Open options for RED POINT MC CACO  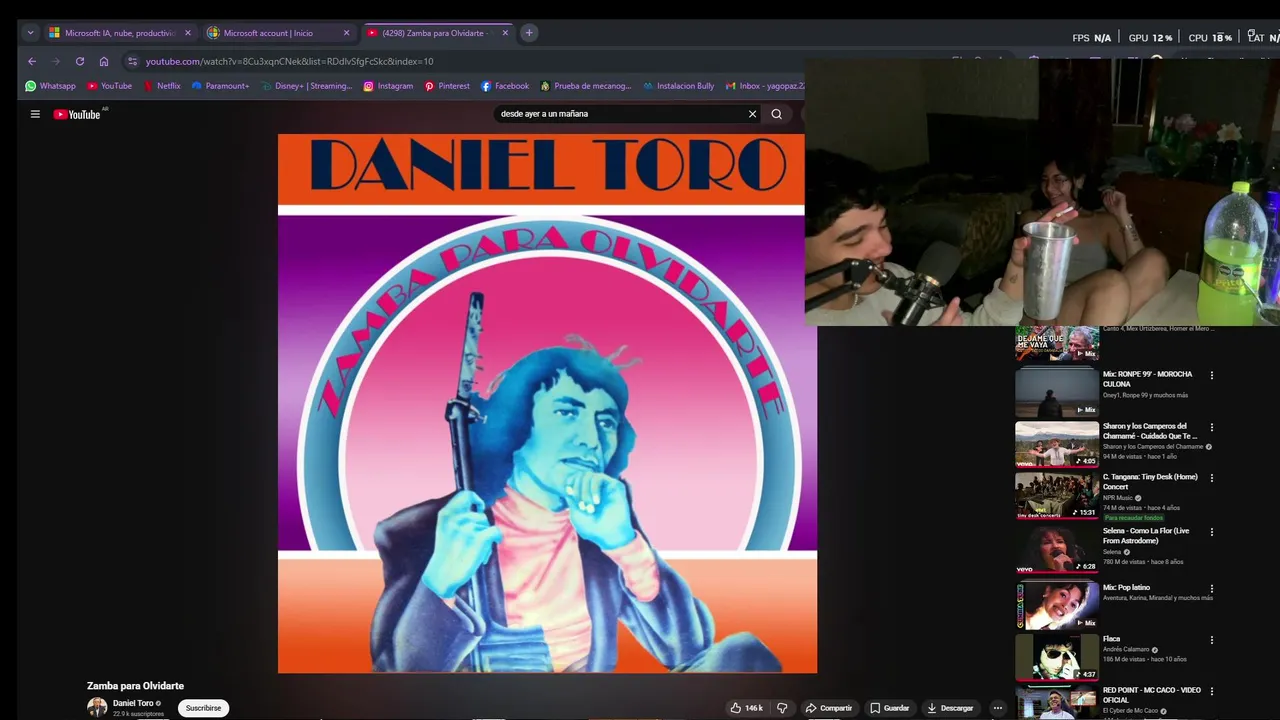pos(1212,692)
